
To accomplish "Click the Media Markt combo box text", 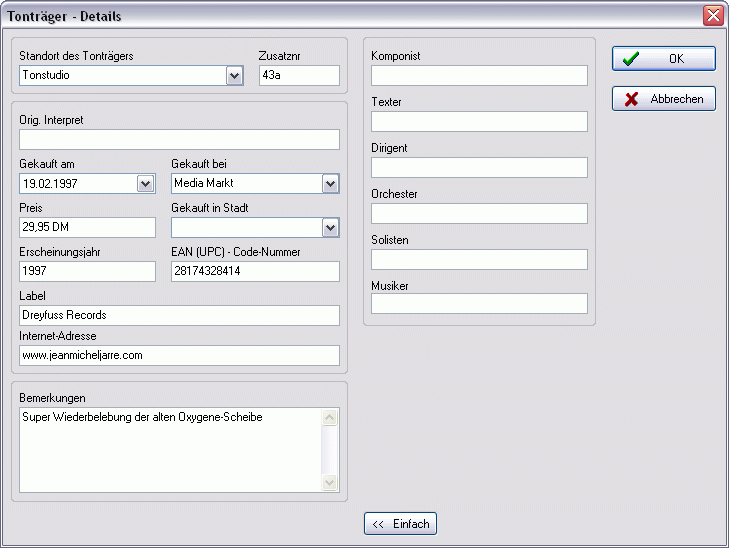I will coord(204,183).
